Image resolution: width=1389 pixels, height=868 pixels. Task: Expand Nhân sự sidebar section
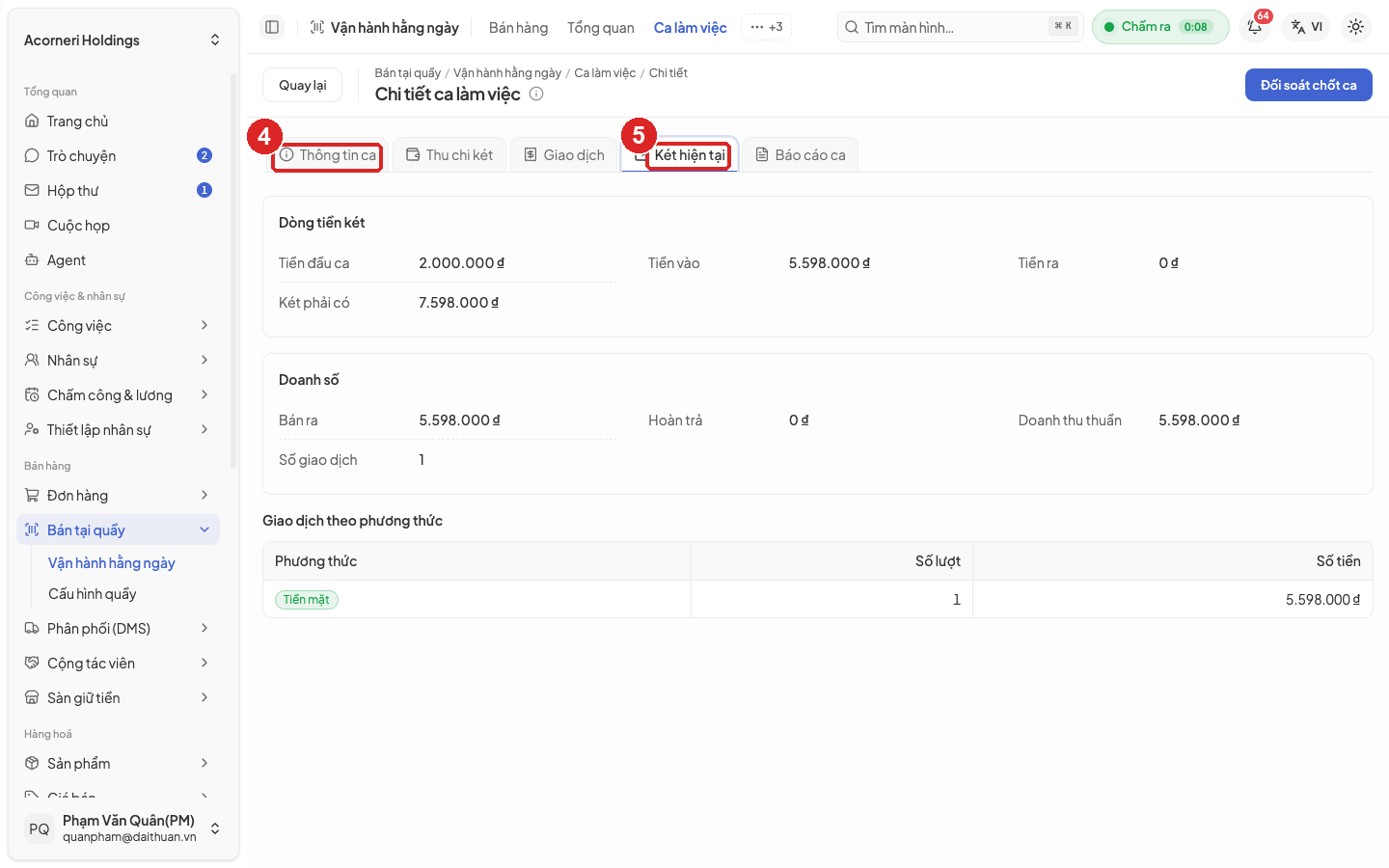(118, 361)
